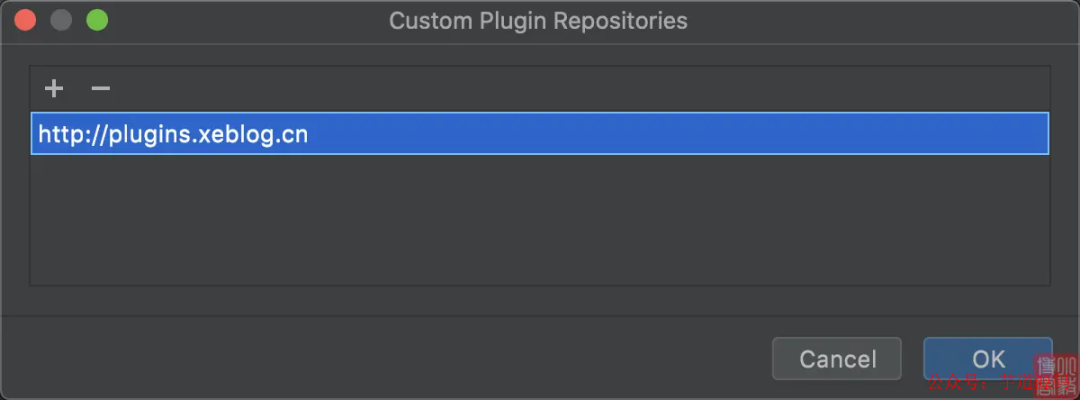Click the plus icon to add repository
Image resolution: width=1080 pixels, height=400 pixels.
coord(54,89)
